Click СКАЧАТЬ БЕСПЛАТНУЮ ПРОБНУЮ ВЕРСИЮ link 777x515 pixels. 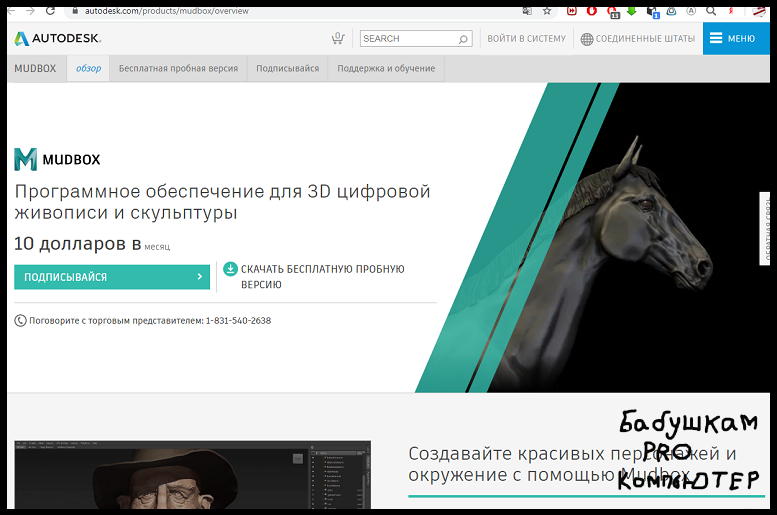tap(323, 277)
